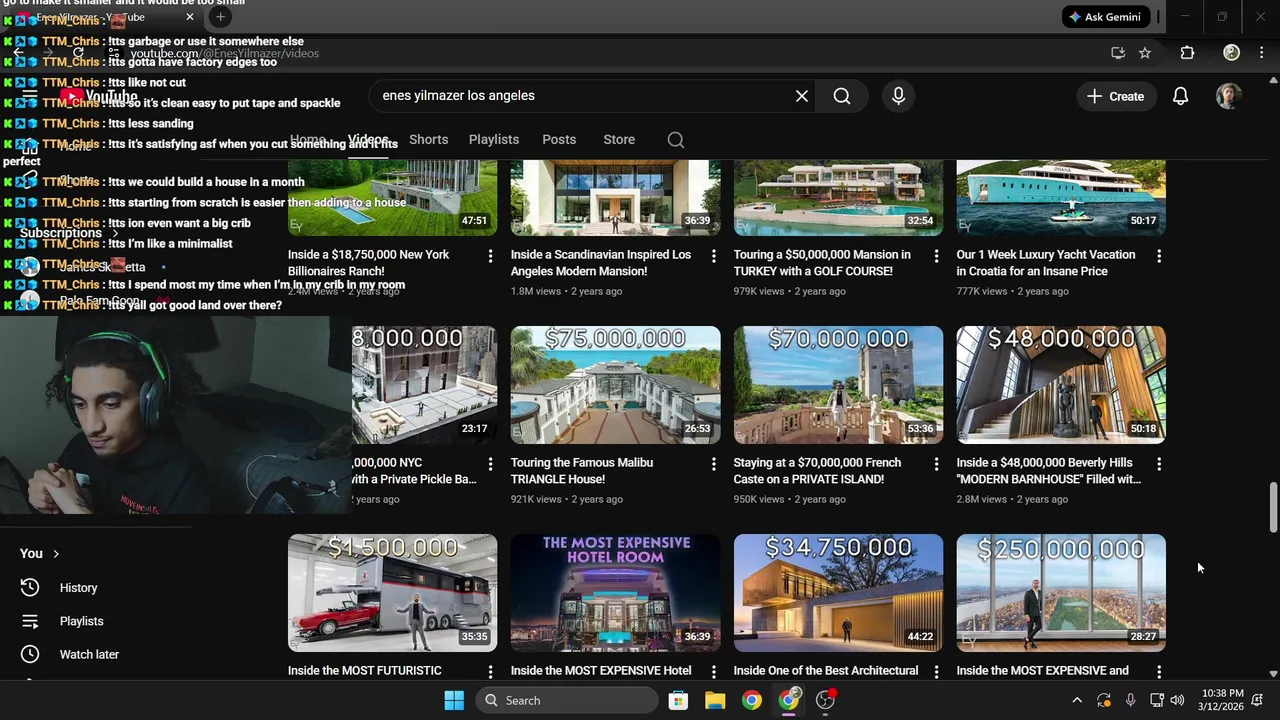Bookmark this page with the star icon
The width and height of the screenshot is (1280, 720).
tap(1145, 53)
